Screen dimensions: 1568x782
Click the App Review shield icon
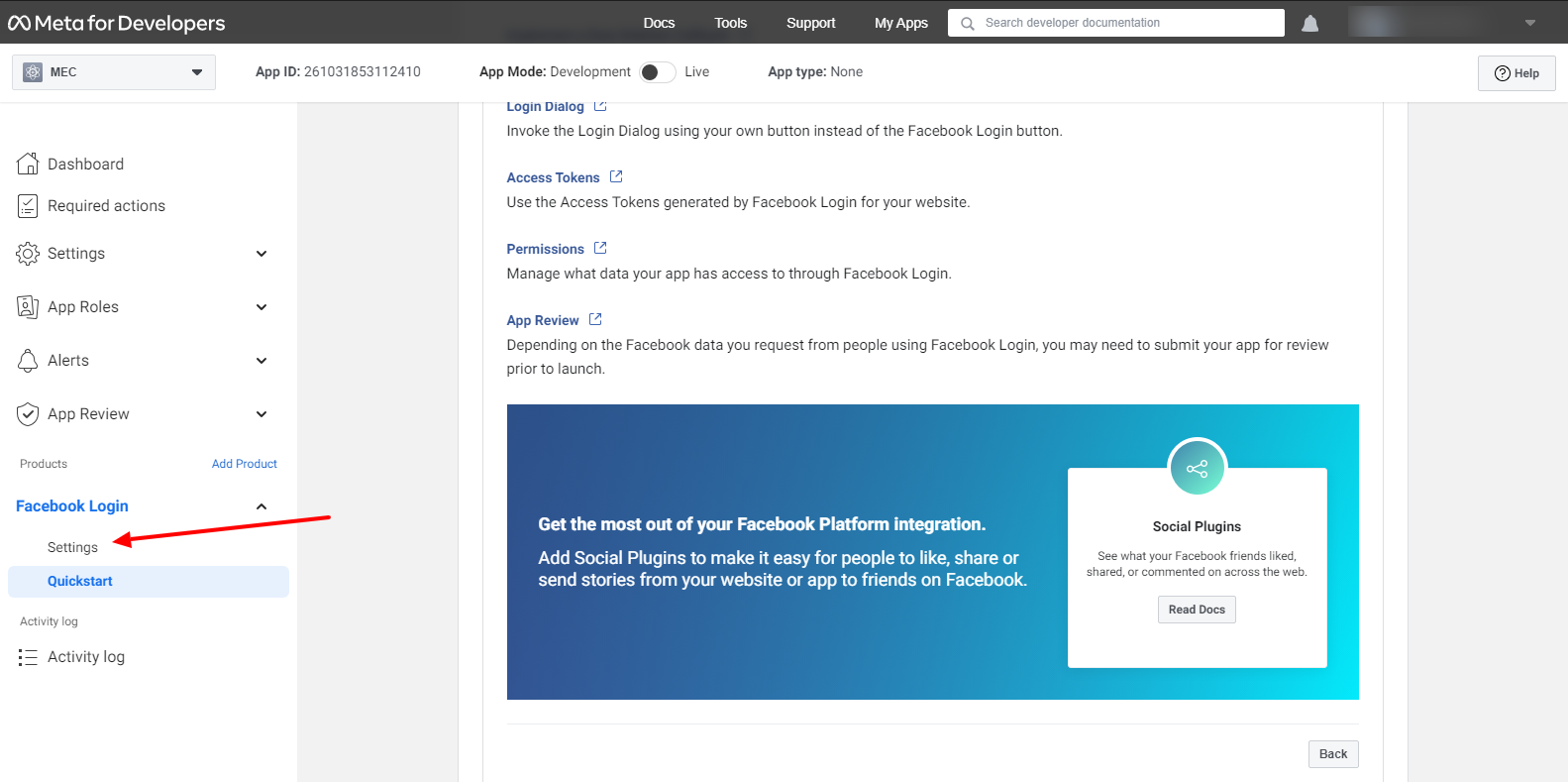point(28,414)
